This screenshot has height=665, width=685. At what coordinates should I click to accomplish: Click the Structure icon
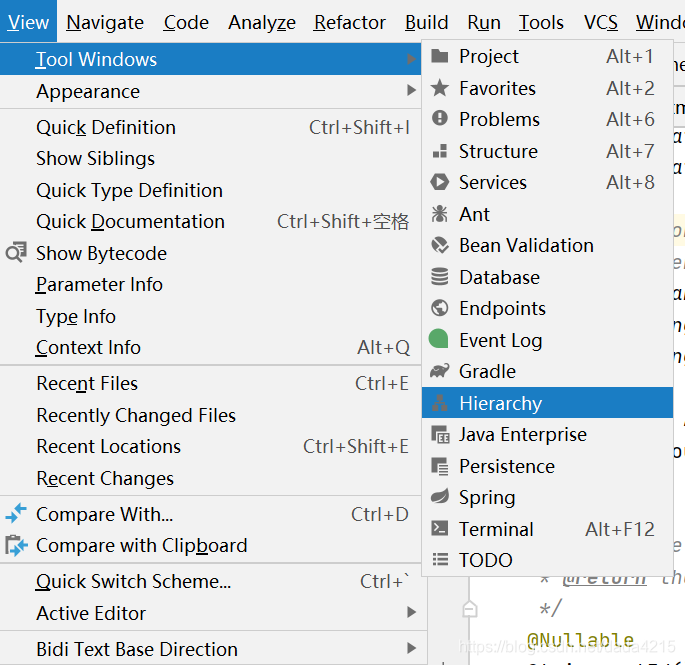coord(439,151)
